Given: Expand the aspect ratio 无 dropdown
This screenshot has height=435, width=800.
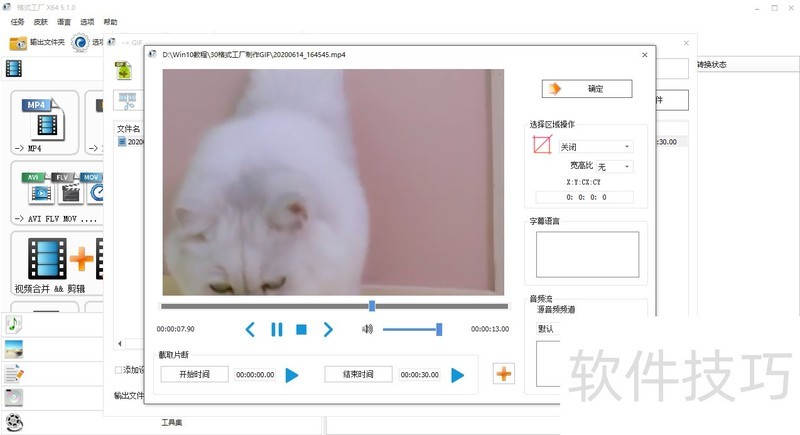Looking at the screenshot, I should (x=614, y=166).
